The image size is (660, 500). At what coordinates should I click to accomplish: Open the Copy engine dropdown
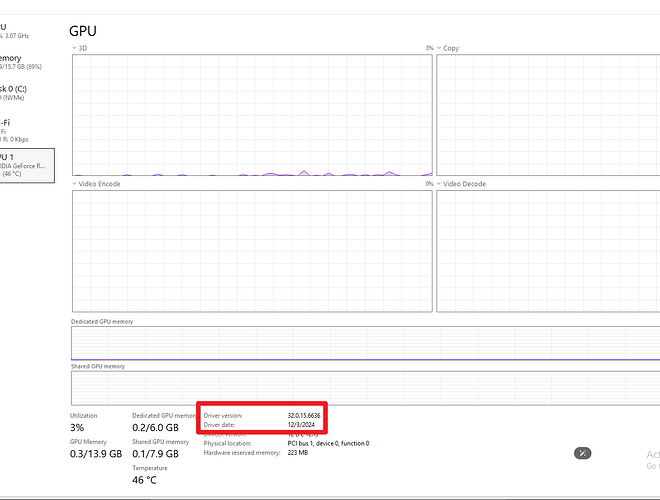[439, 48]
